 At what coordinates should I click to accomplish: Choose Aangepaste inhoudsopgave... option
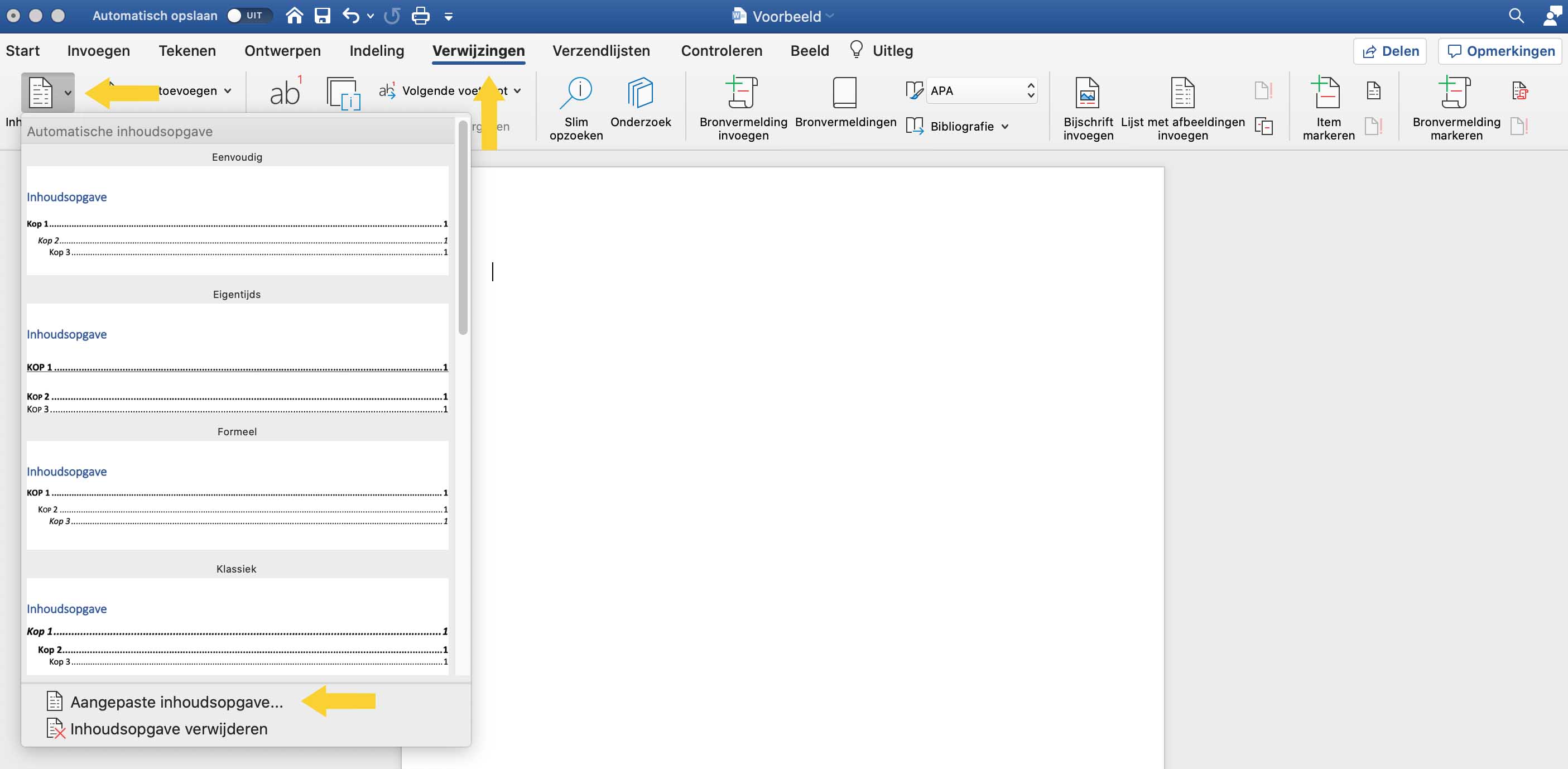point(176,702)
